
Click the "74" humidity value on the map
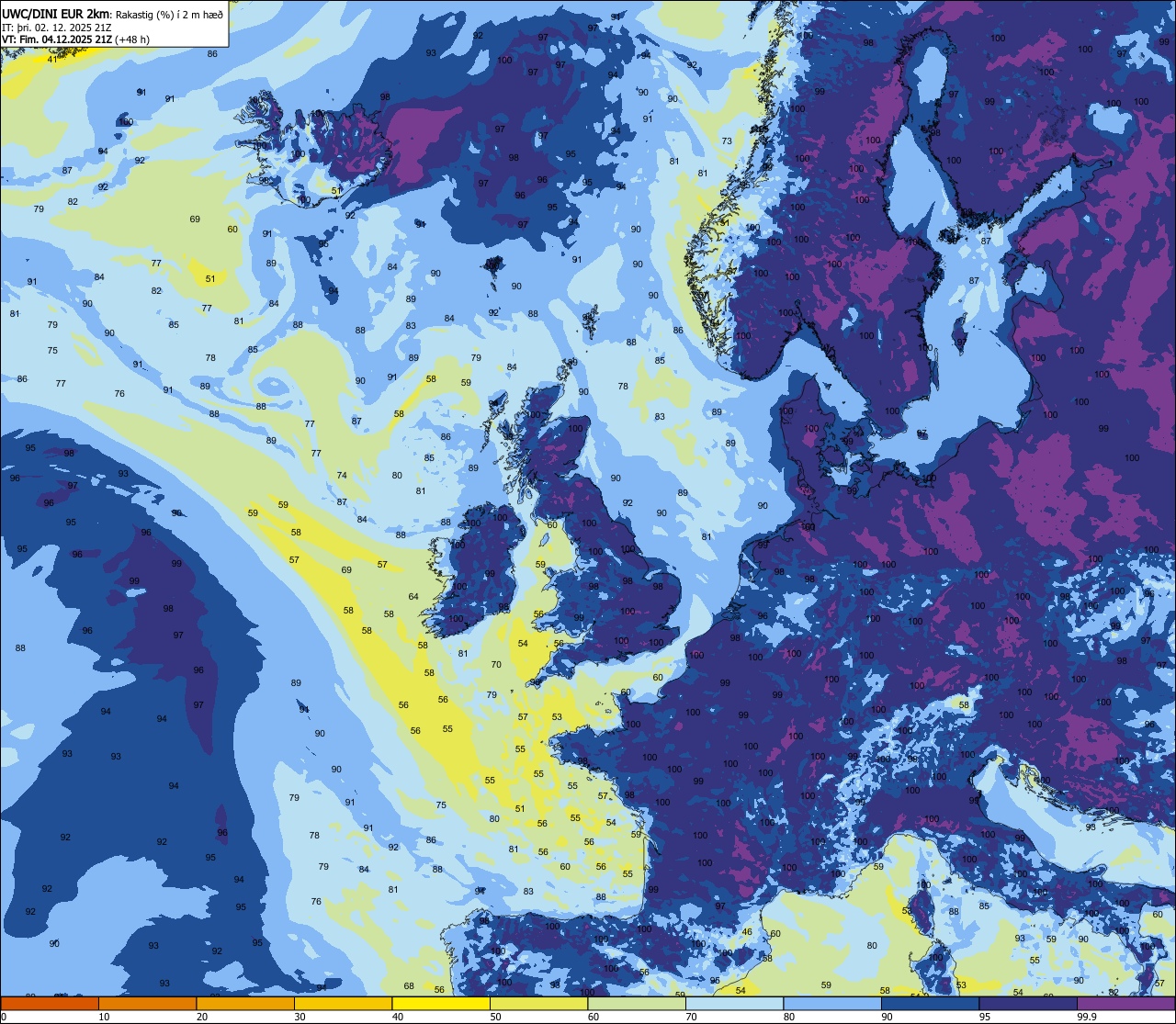[x=342, y=476]
